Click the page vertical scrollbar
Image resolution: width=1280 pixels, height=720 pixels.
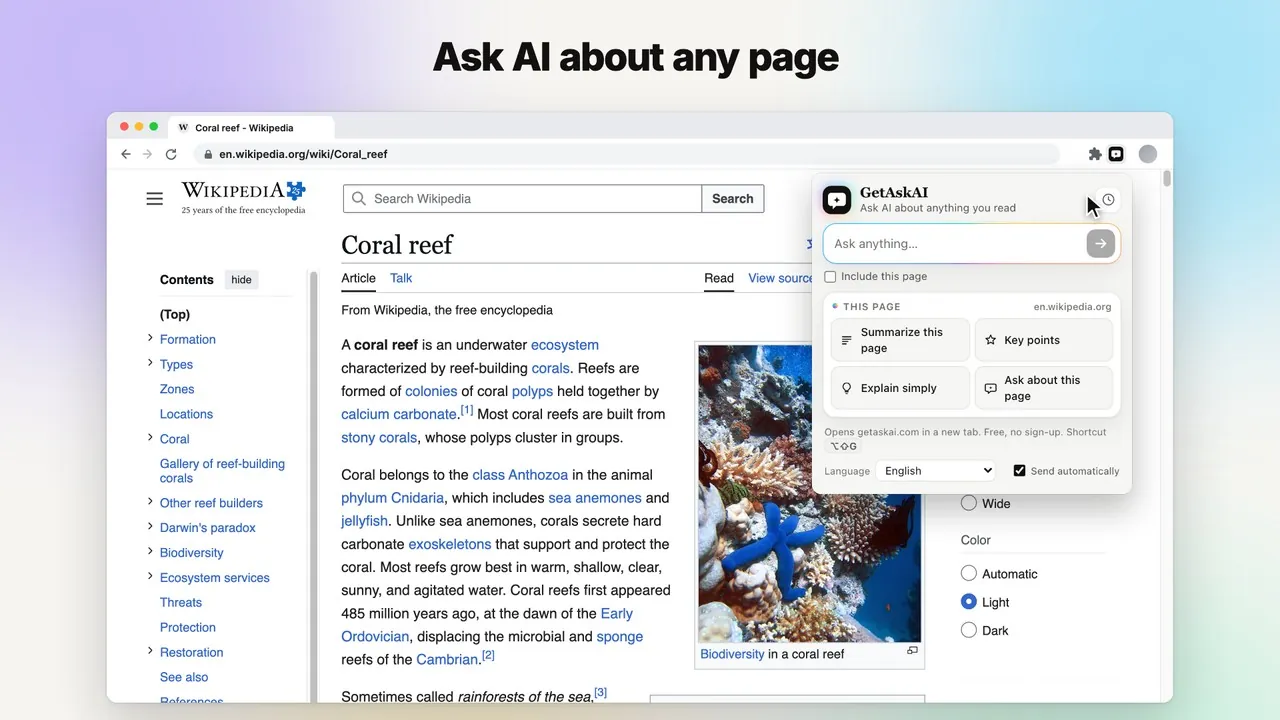pyautogui.click(x=1166, y=179)
